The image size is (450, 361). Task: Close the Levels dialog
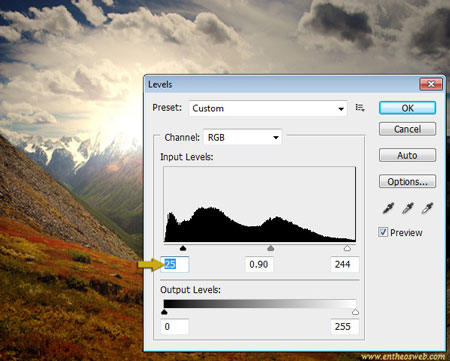tap(431, 84)
